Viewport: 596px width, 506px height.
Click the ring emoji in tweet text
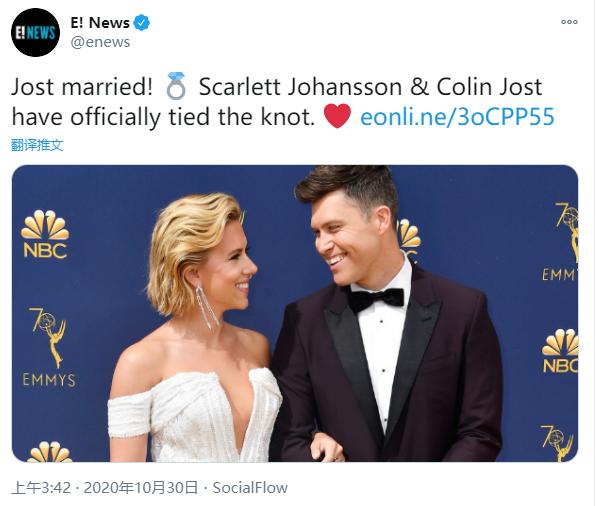176,86
